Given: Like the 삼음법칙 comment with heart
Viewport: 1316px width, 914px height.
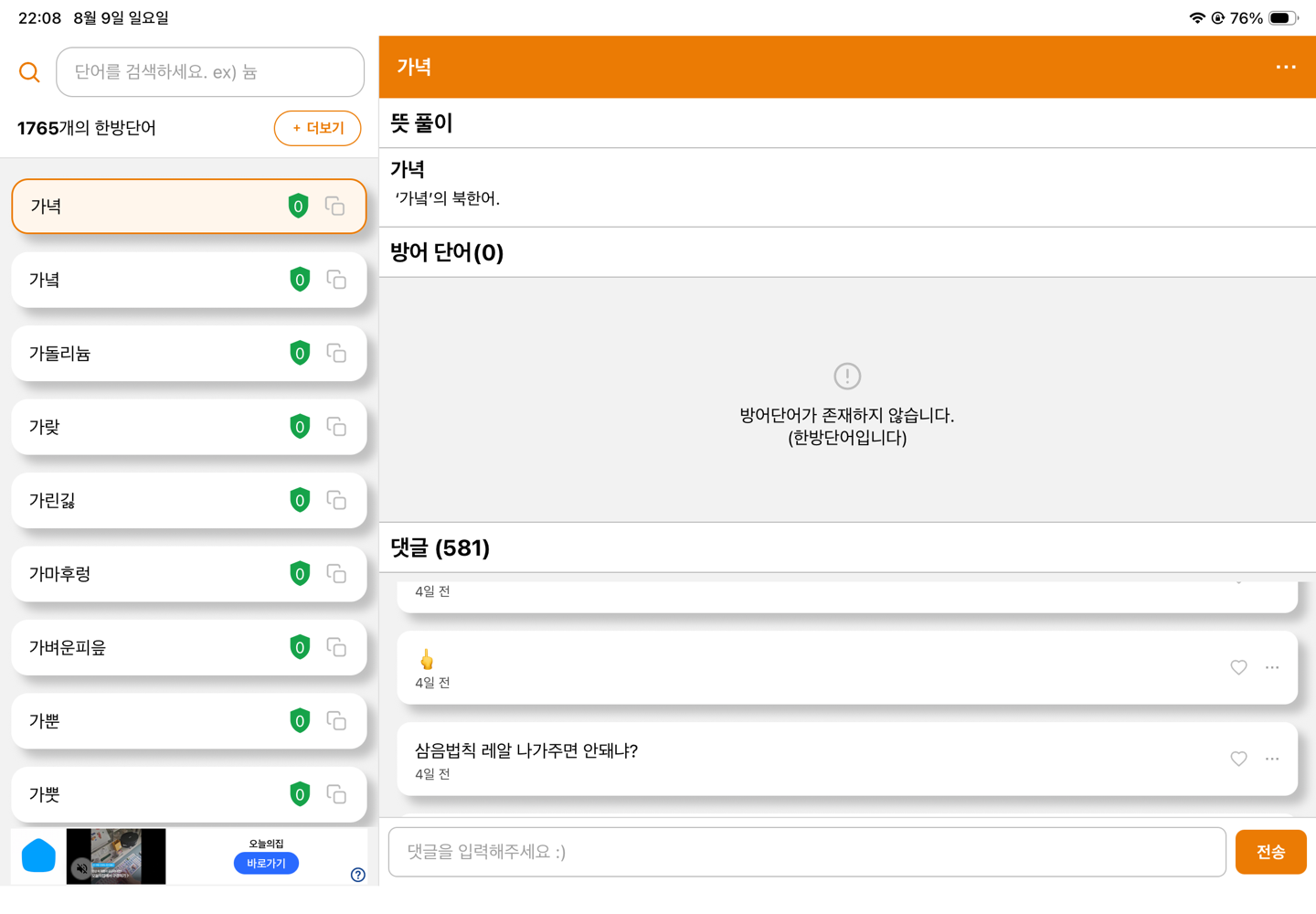Looking at the screenshot, I should [x=1238, y=759].
